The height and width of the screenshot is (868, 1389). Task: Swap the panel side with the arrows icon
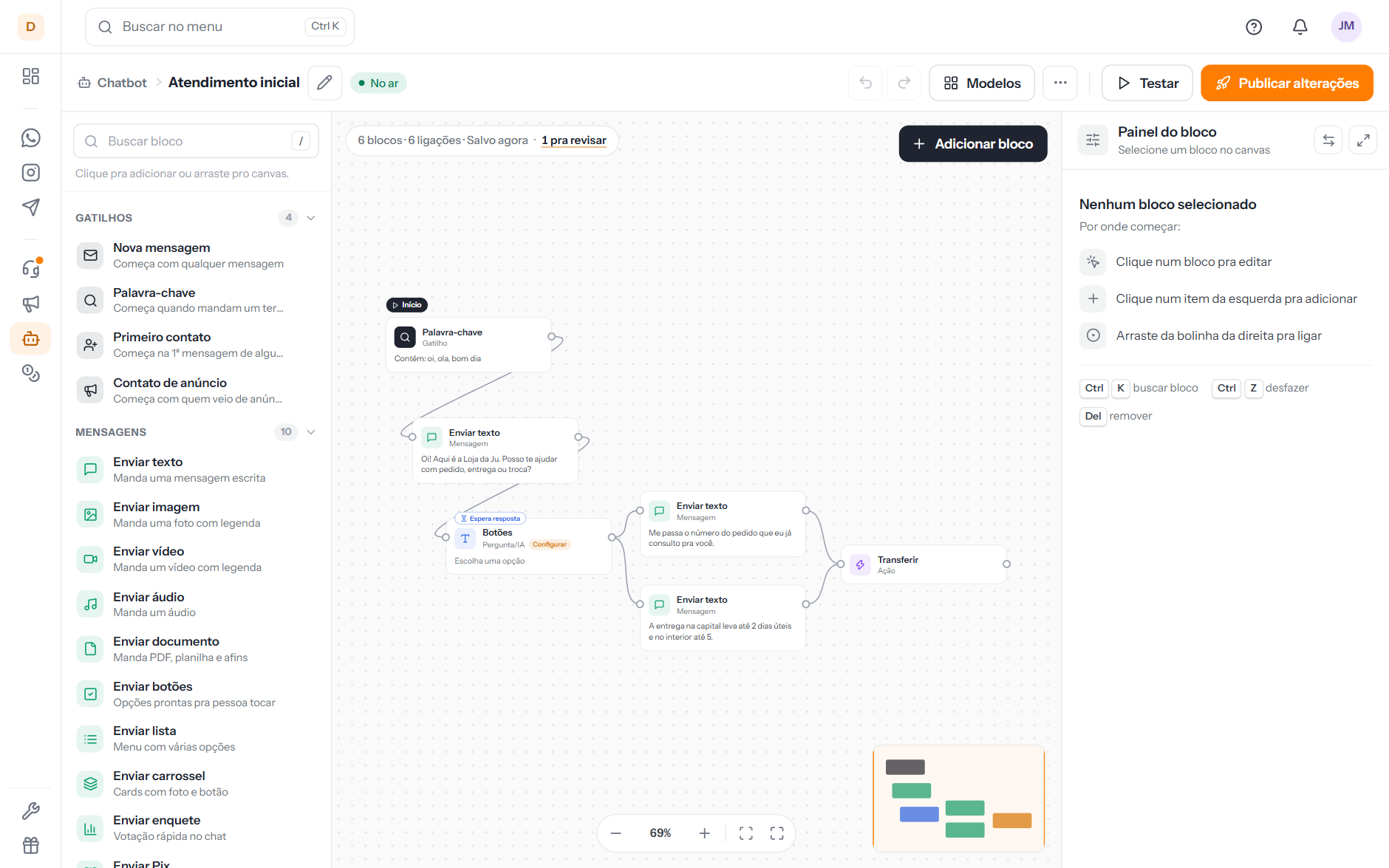(x=1328, y=140)
